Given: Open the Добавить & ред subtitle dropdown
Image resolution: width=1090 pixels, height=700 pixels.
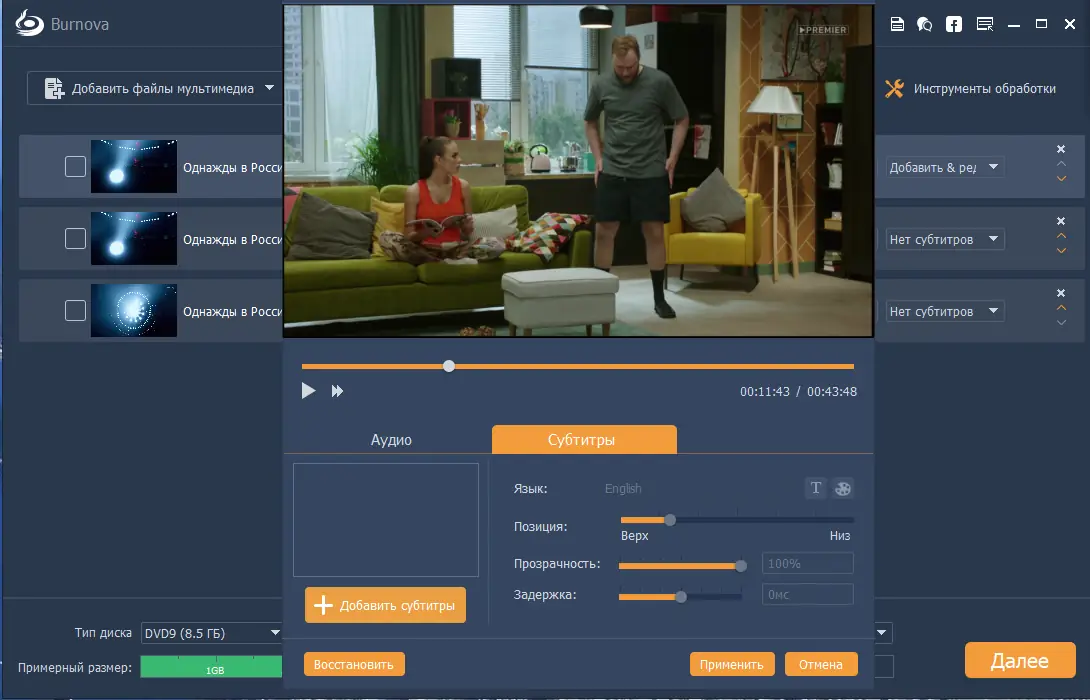Looking at the screenshot, I should [945, 167].
